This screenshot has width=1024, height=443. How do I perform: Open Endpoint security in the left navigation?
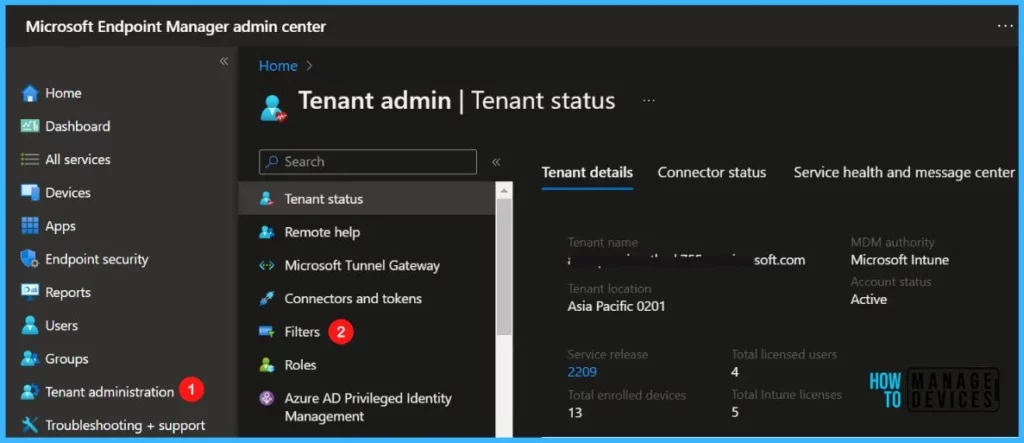coord(97,259)
